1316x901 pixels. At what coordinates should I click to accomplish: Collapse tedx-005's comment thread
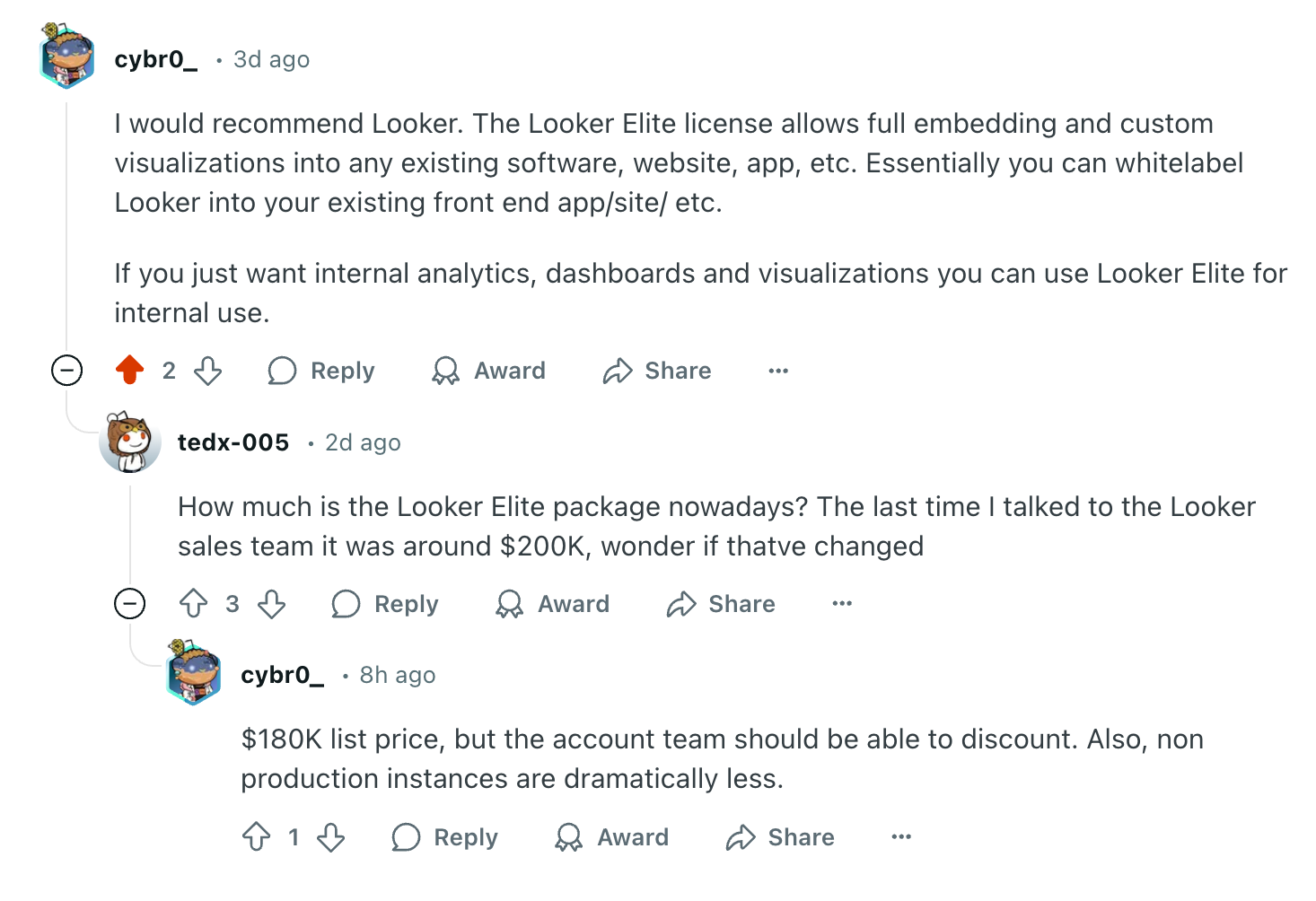click(130, 604)
